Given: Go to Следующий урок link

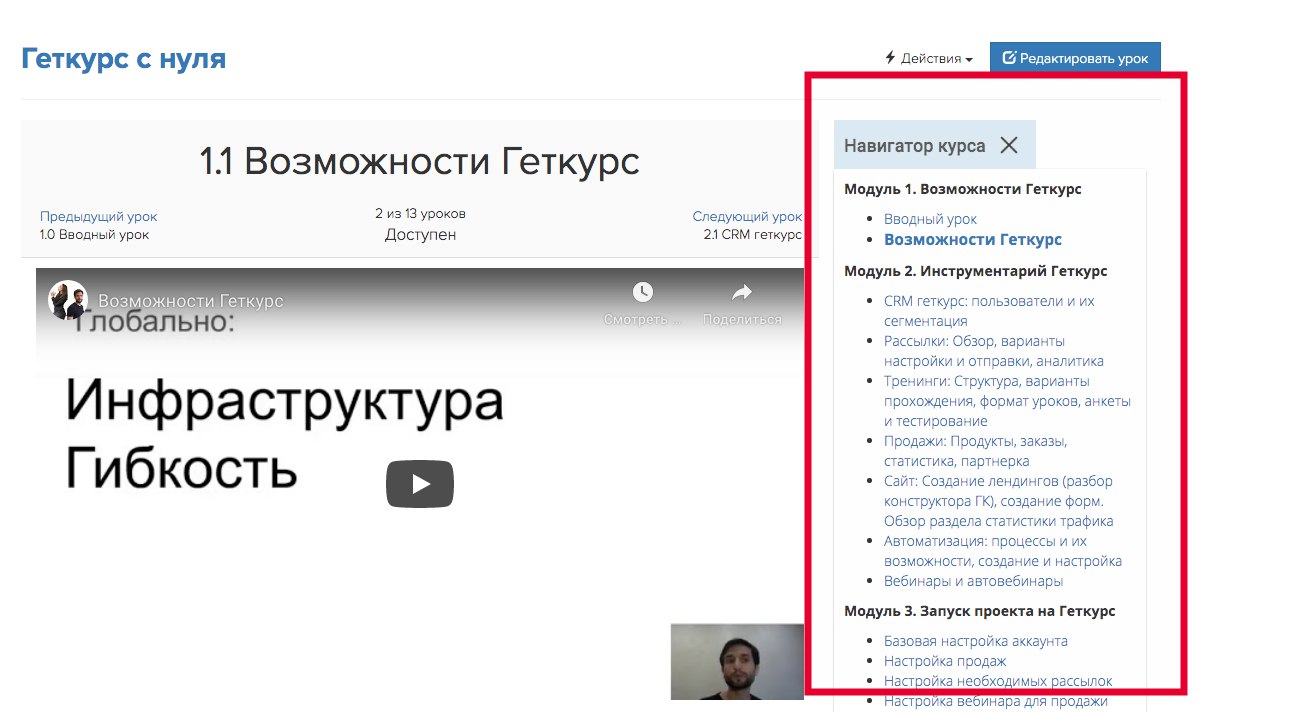Looking at the screenshot, I should (747, 216).
